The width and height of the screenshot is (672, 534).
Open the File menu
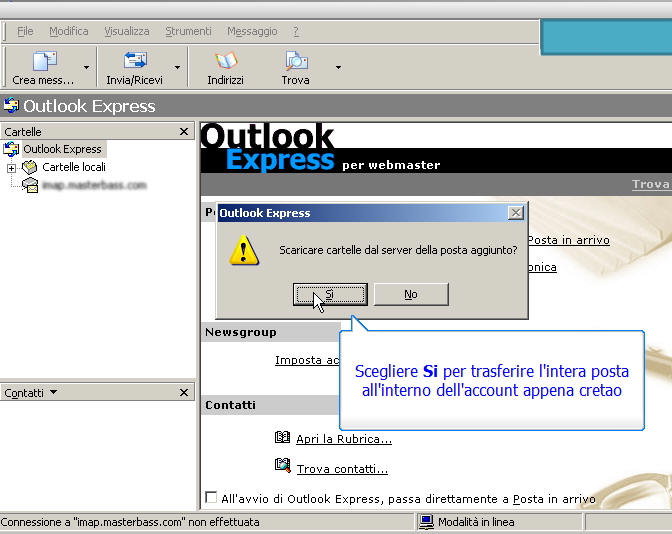[x=25, y=31]
